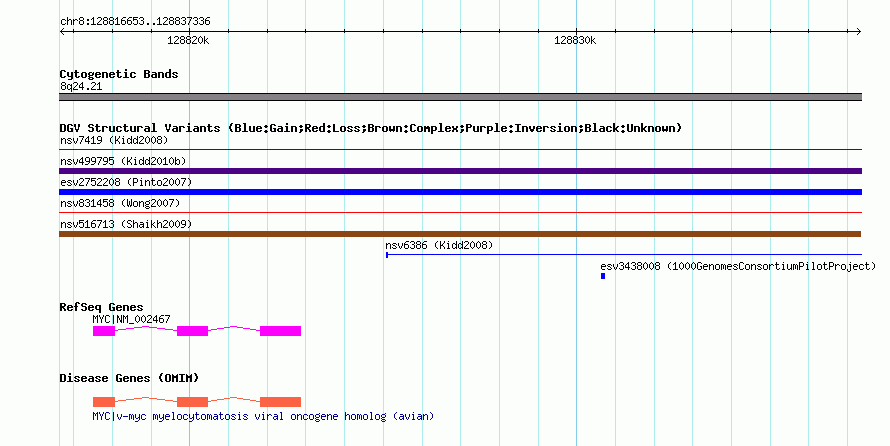Click the middle orange OMIM MYC exon
The height and width of the screenshot is (446, 890).
[x=192, y=402]
